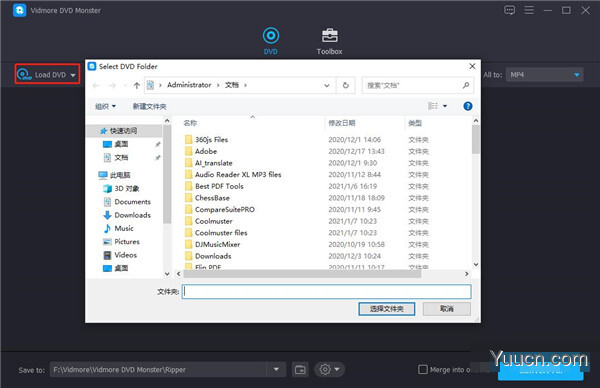600x388 pixels.
Task: Click 新建文件夹 to create new folder
Action: click(149, 106)
